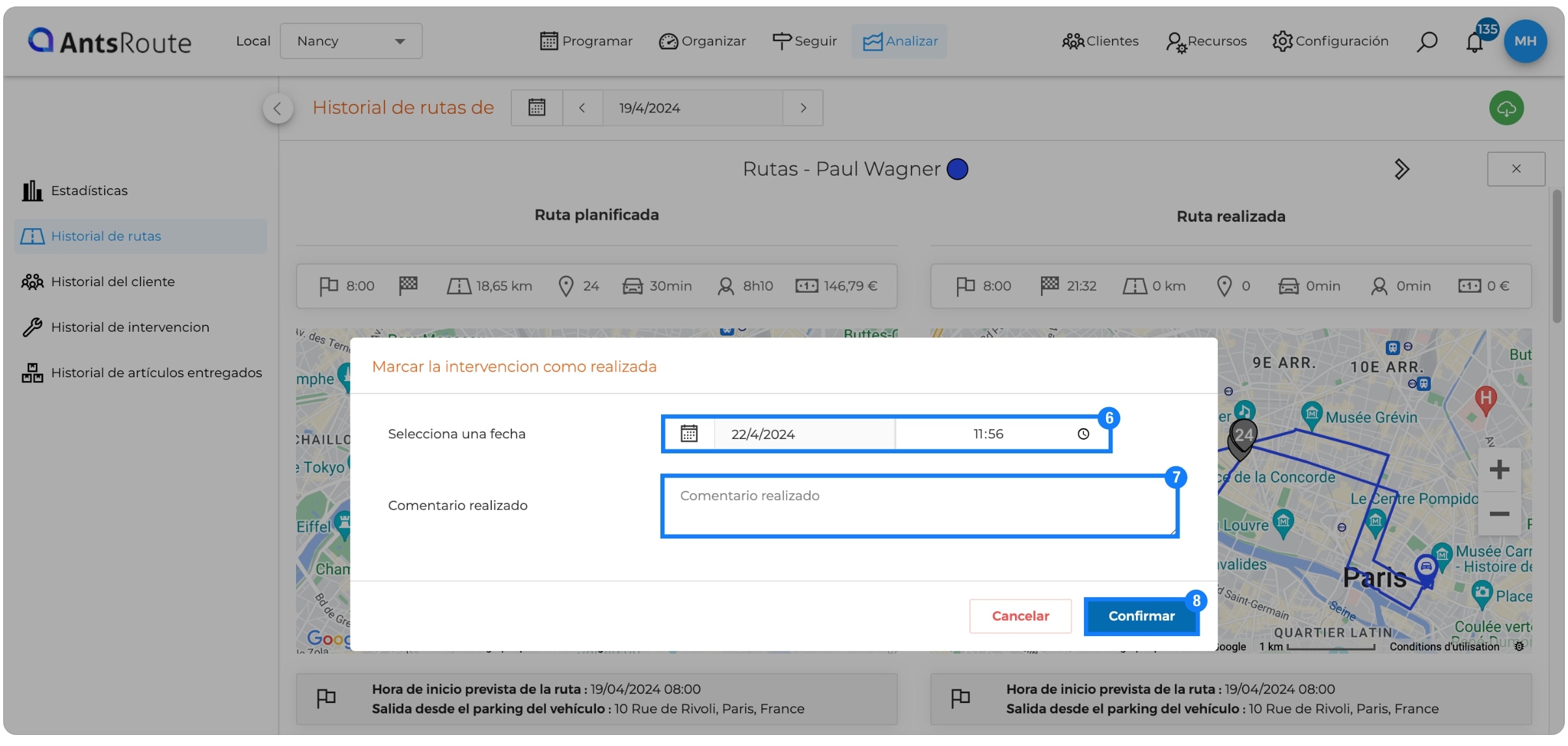Open the Programar menu
The height and width of the screenshot is (746, 1568).
click(586, 41)
